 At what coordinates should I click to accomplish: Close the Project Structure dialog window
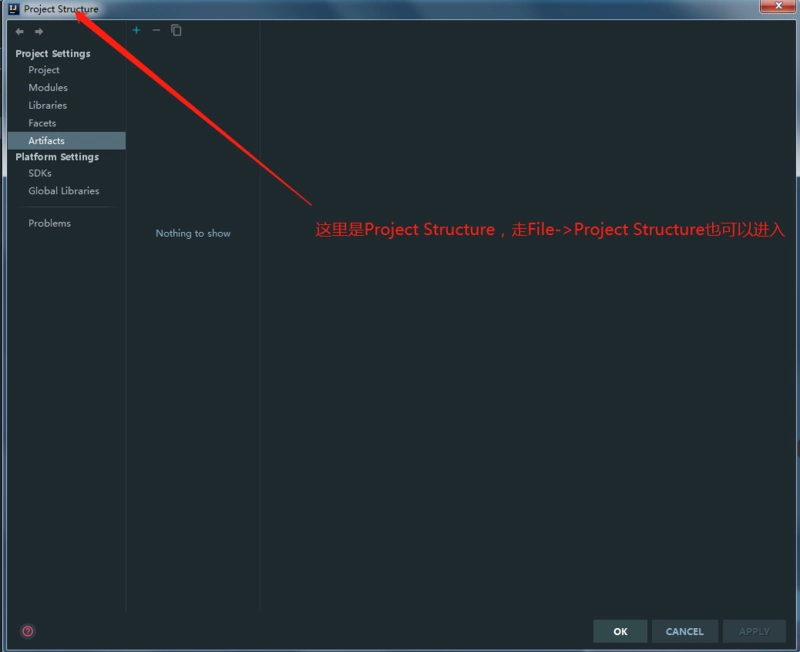tap(776, 7)
